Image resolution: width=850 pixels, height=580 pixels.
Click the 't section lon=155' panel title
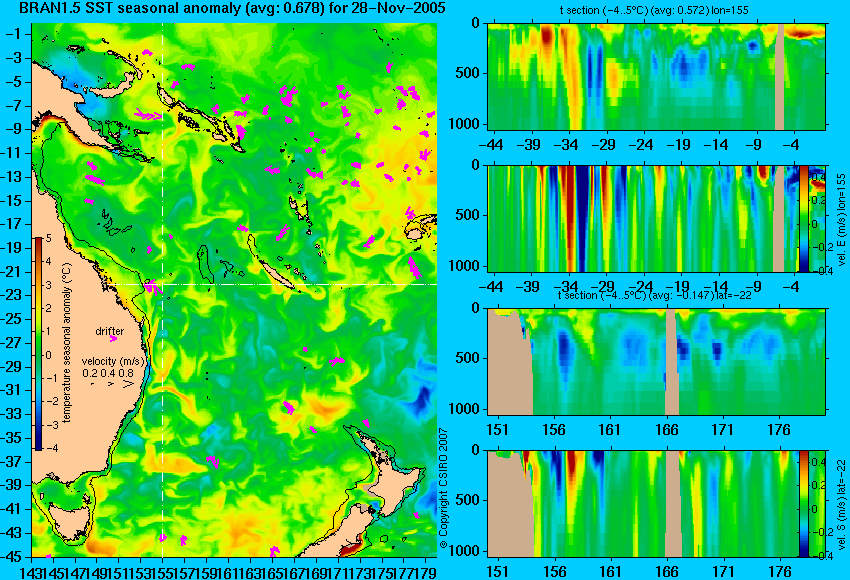click(x=654, y=10)
